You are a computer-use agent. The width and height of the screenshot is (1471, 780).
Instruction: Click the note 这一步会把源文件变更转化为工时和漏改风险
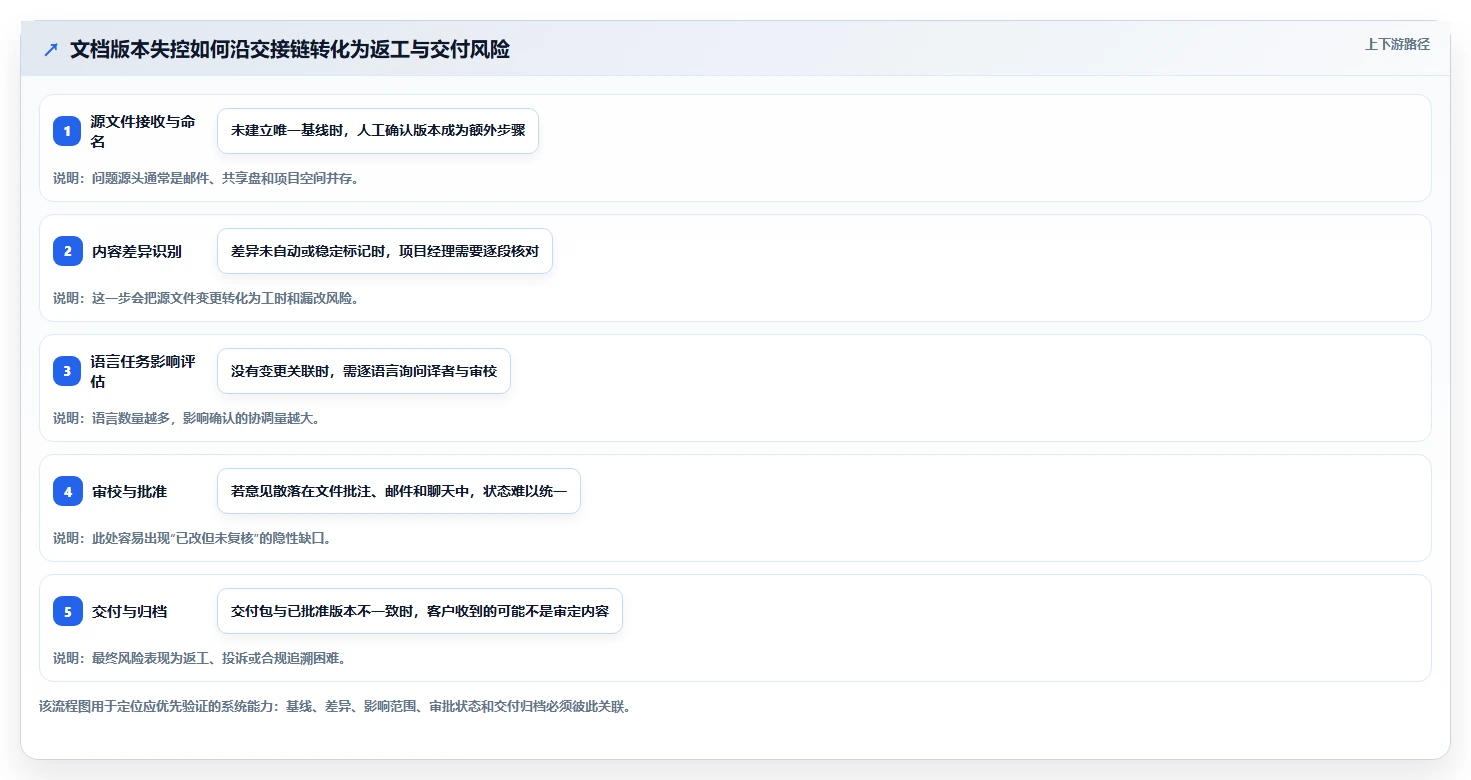pos(206,298)
